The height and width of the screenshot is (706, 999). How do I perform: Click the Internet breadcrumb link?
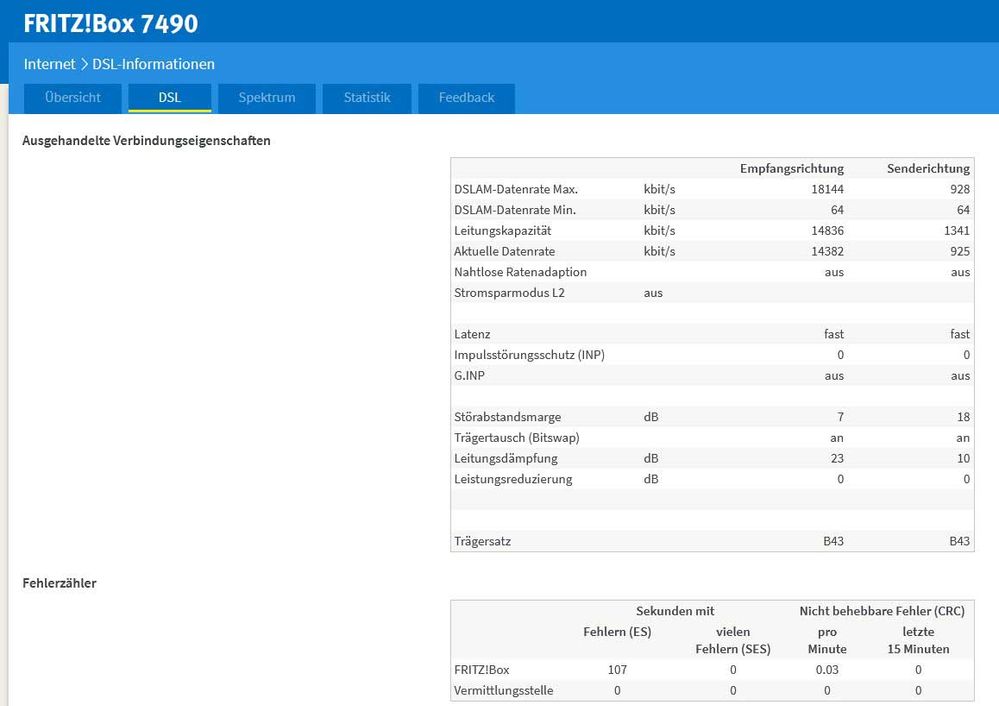pos(49,64)
